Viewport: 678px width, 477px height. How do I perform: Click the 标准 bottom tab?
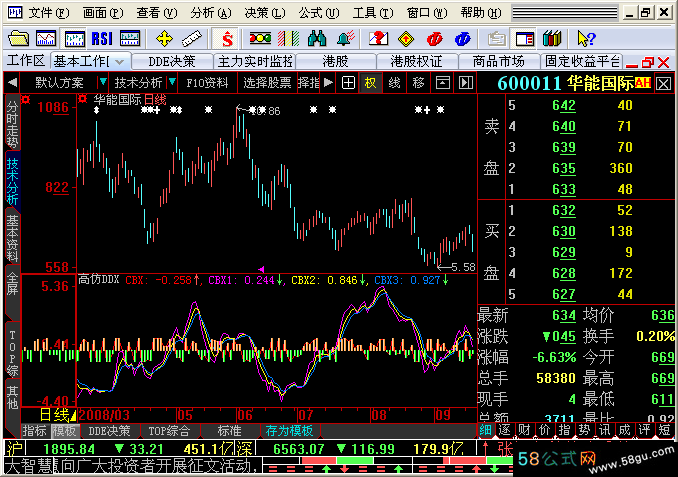coord(230,431)
